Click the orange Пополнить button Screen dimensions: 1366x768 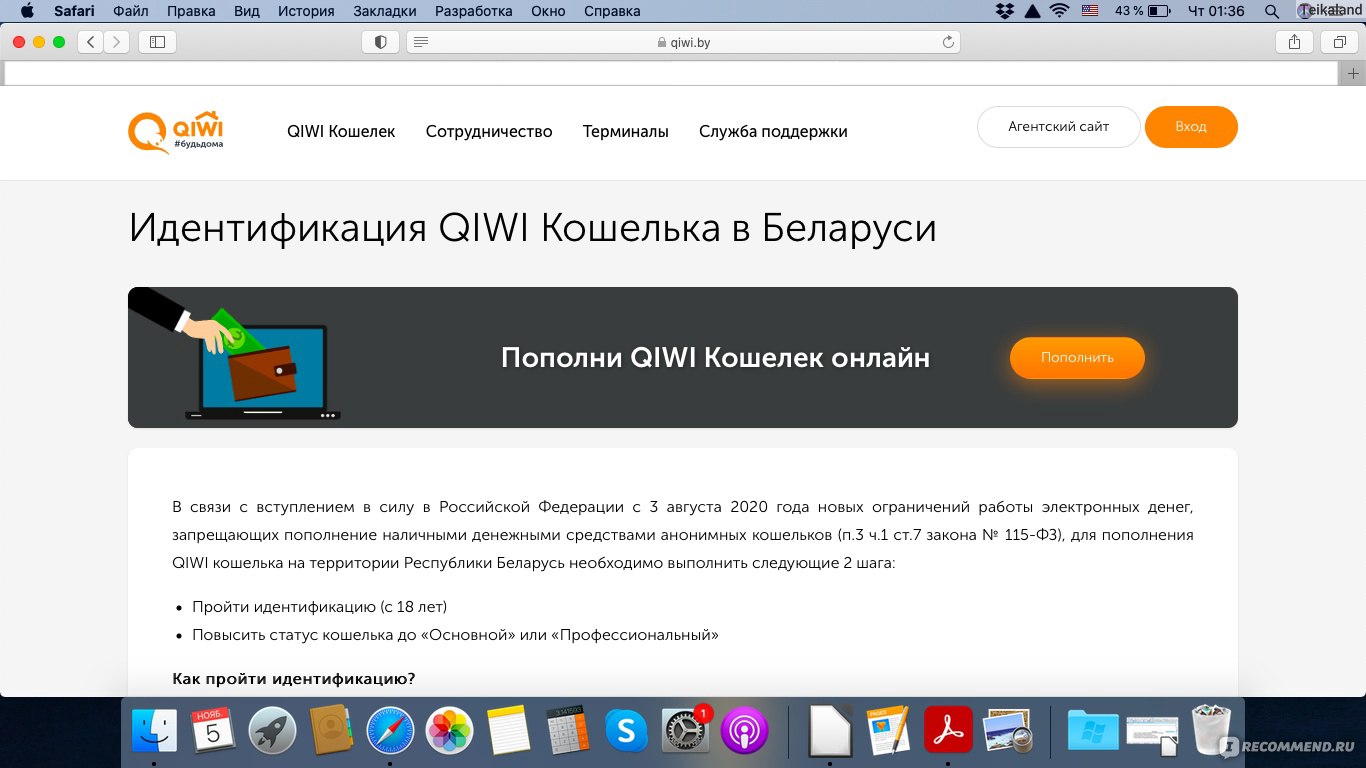click(x=1077, y=358)
